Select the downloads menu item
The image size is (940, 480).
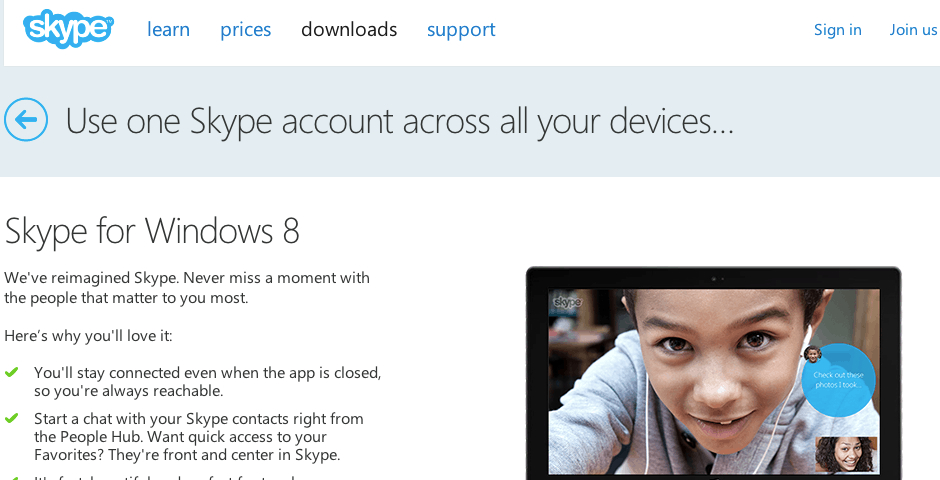coord(349,29)
